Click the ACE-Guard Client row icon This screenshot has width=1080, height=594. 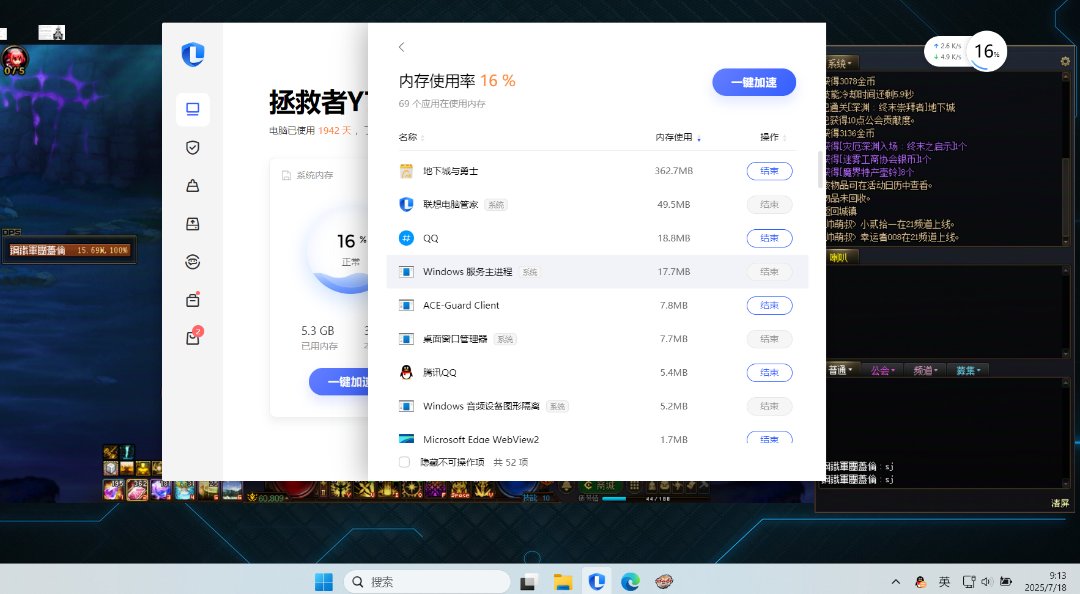tap(406, 305)
